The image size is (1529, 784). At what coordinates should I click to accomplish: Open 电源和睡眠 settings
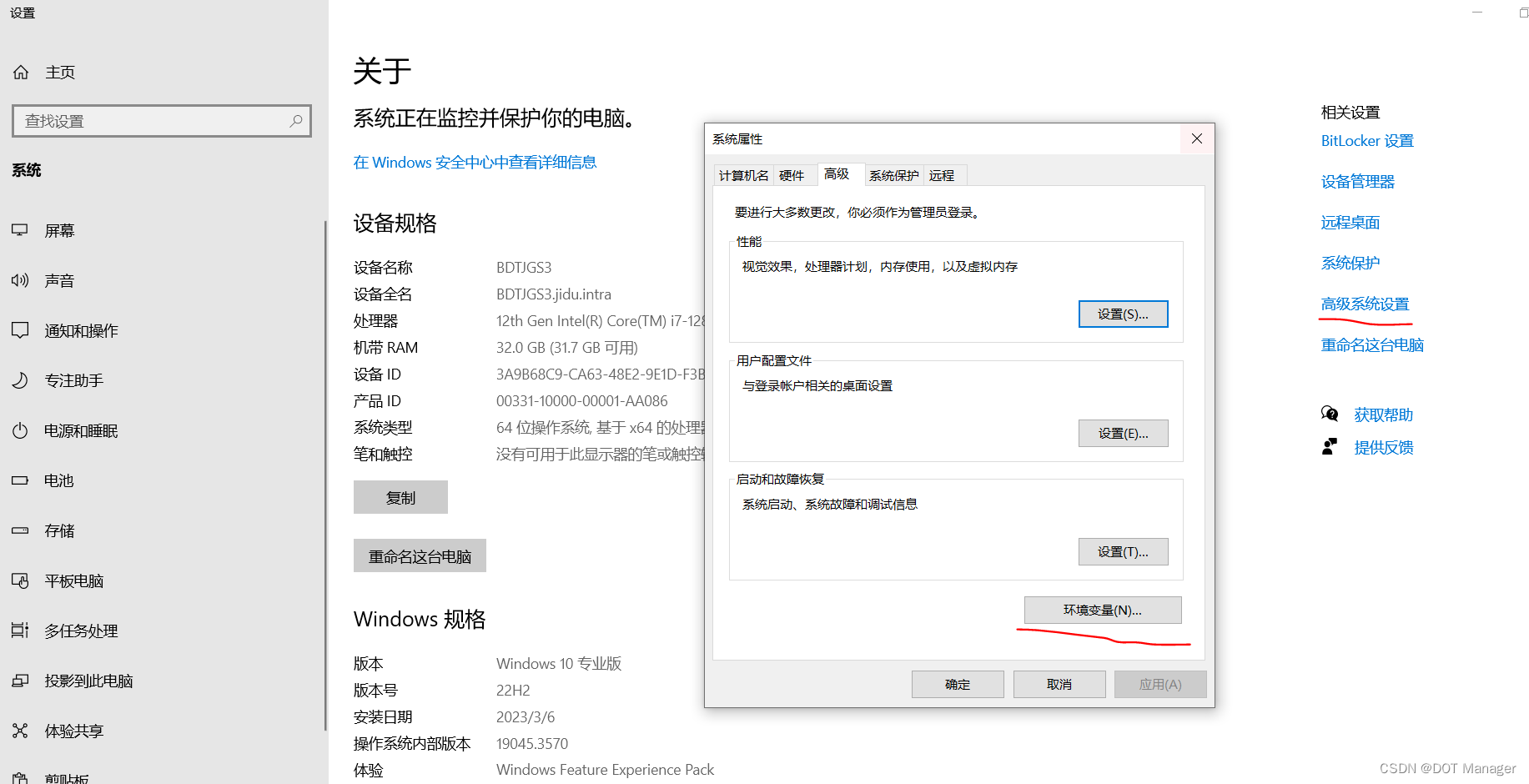tap(80, 430)
